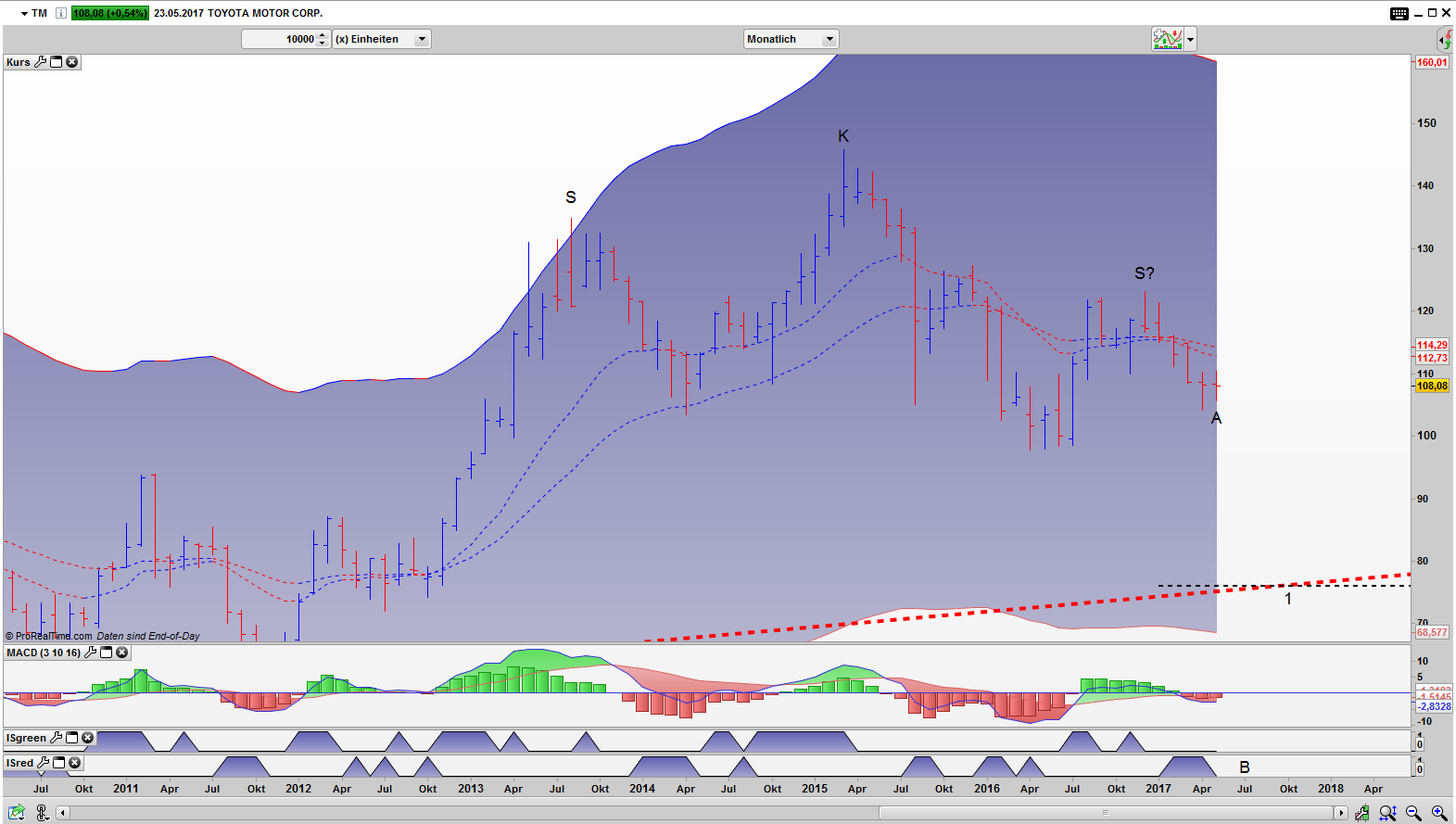The height and width of the screenshot is (824, 1456).
Task: Open Kurs panel settings wrench
Action: (40, 62)
